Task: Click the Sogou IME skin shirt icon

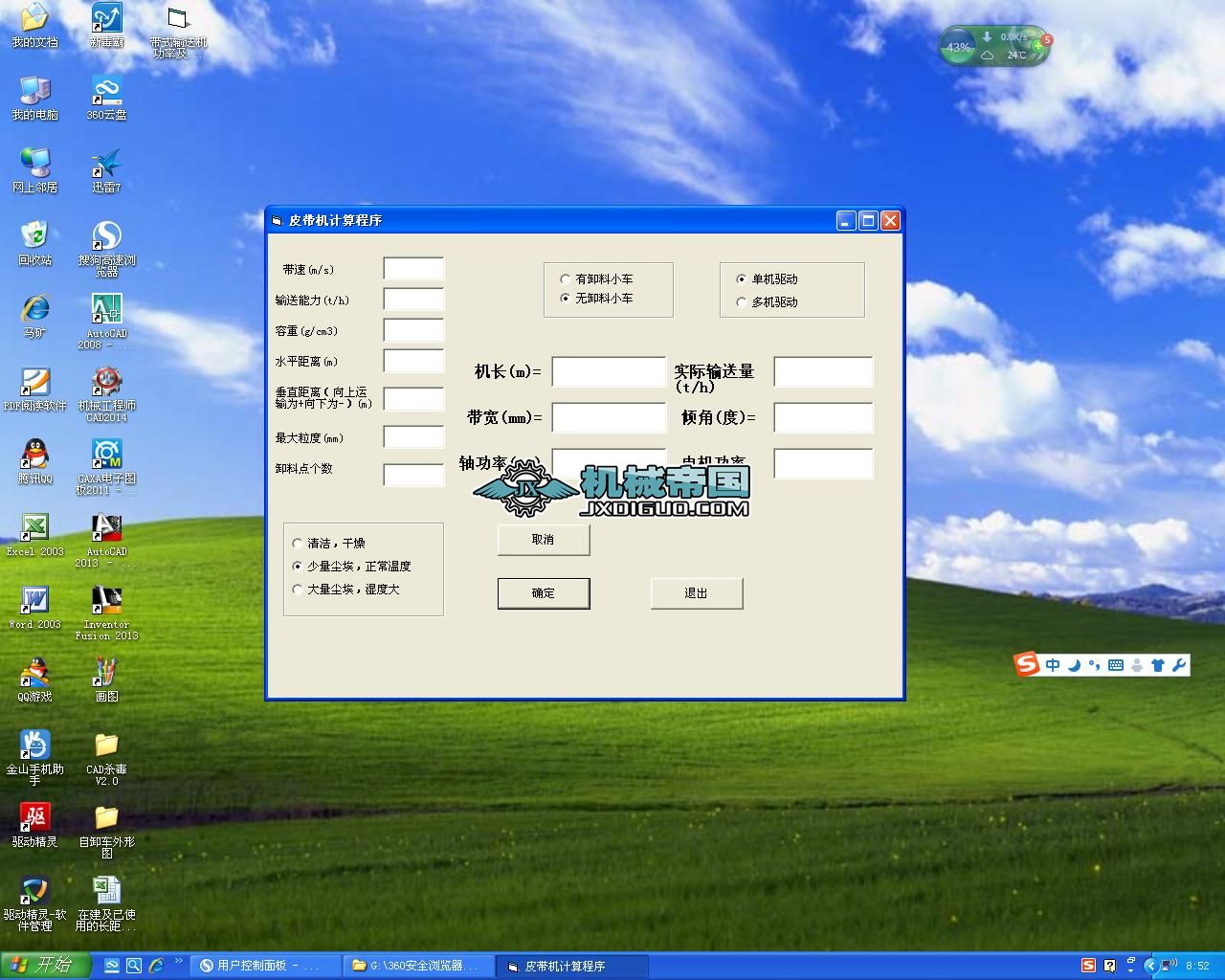Action: tap(1158, 665)
